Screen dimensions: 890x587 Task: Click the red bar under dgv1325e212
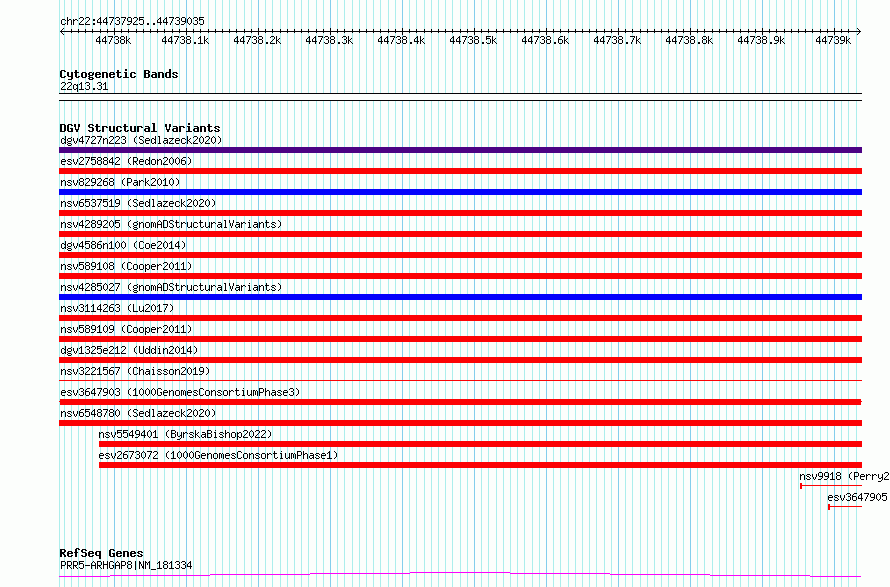coord(460,360)
